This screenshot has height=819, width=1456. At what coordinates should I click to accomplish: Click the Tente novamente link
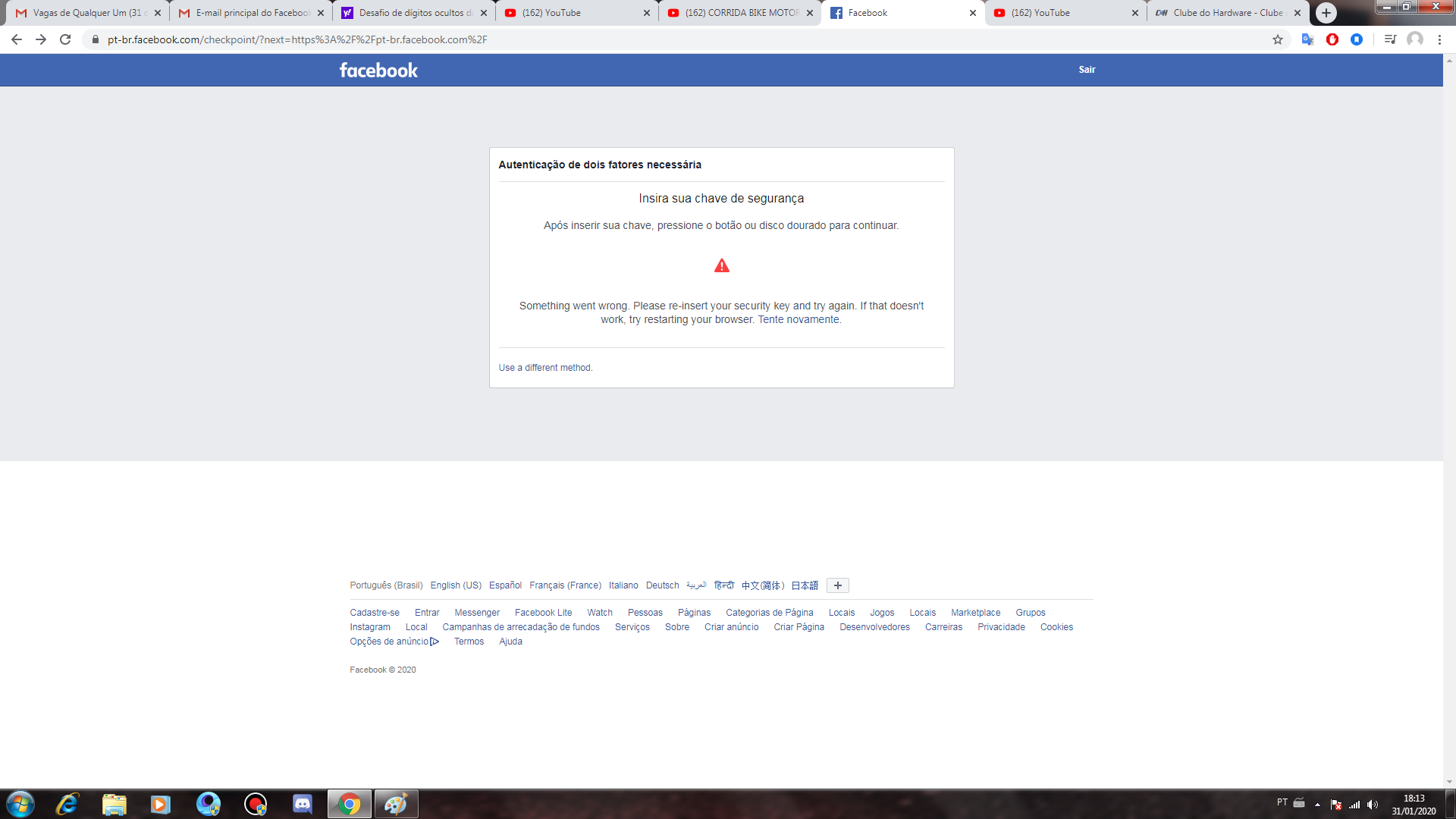(799, 320)
